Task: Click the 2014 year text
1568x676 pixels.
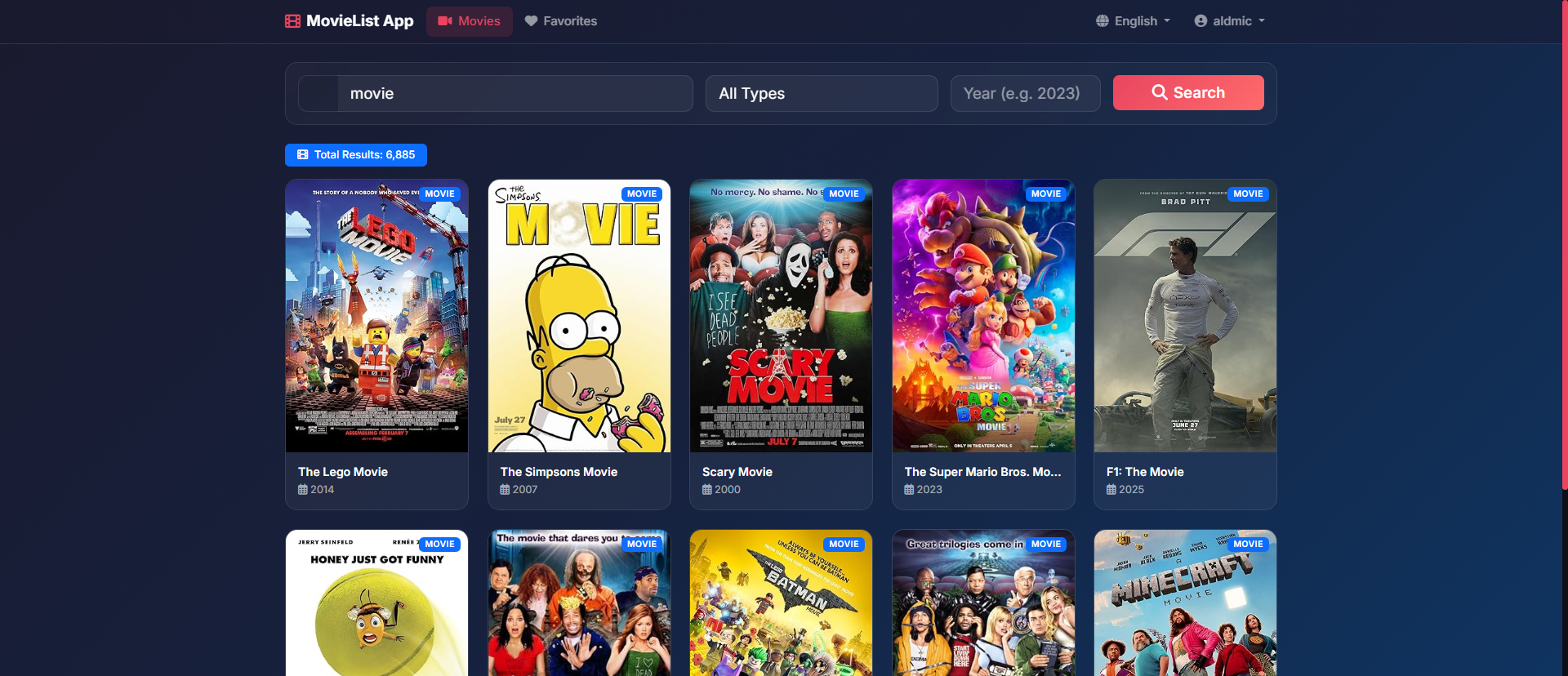Action: [322, 490]
